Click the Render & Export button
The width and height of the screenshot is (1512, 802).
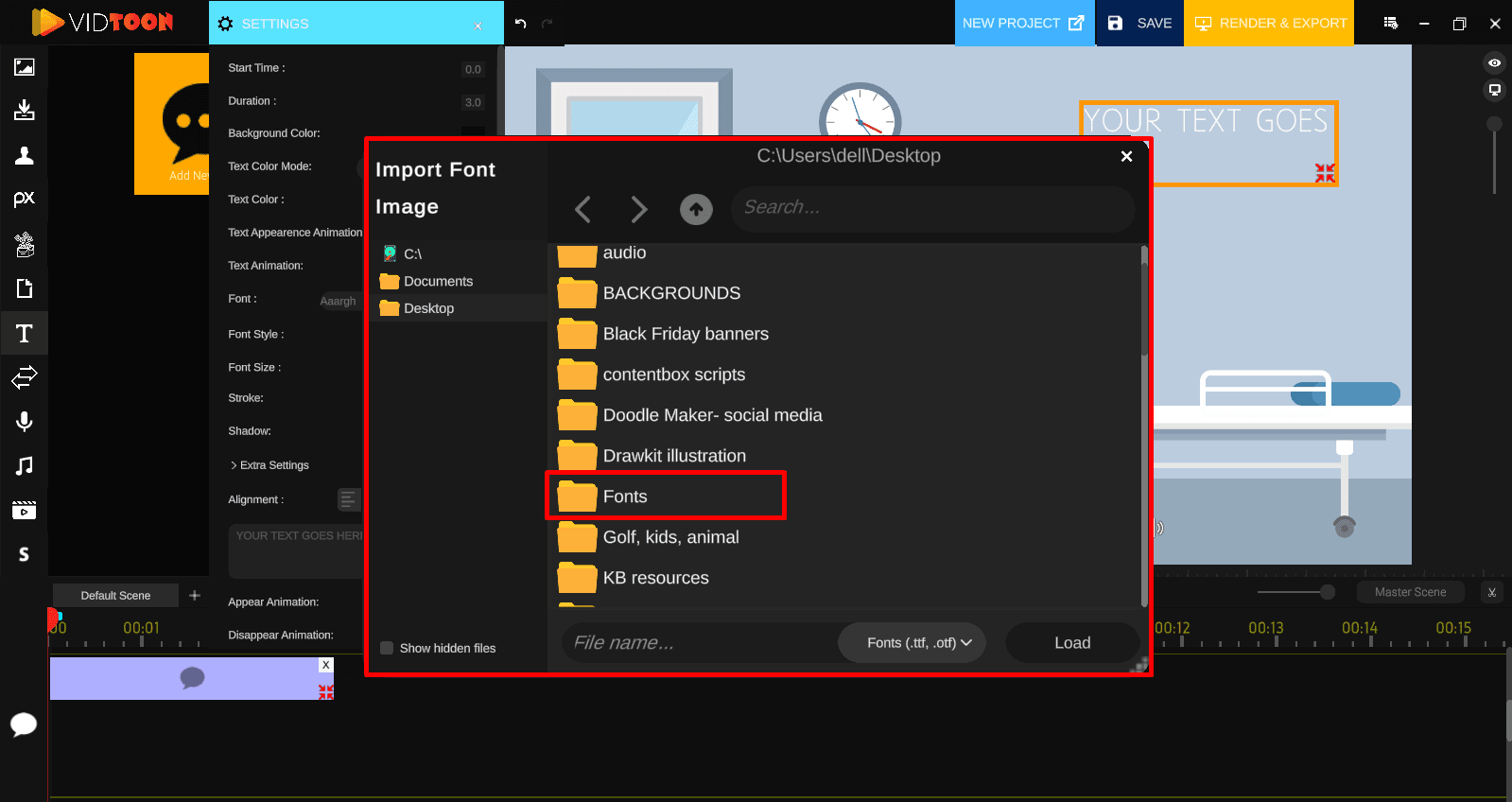point(1269,23)
